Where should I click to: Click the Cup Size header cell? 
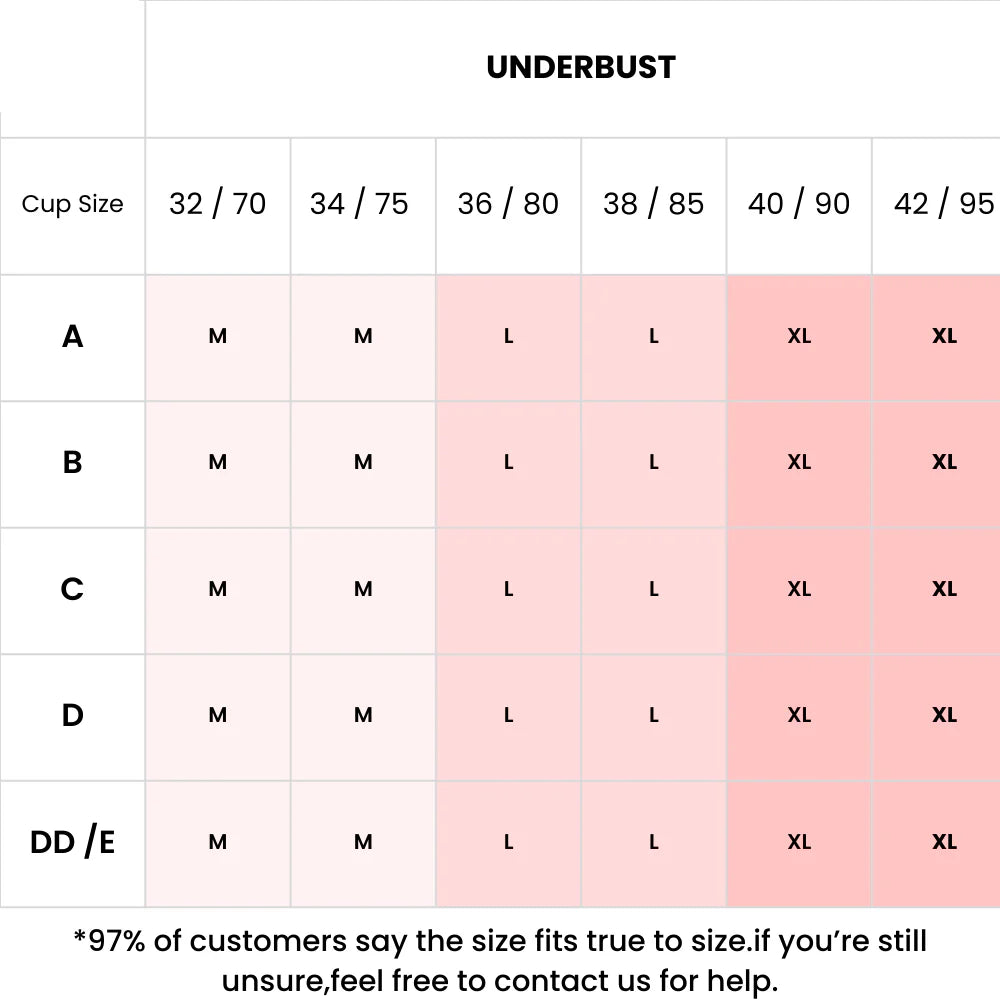[x=72, y=204]
